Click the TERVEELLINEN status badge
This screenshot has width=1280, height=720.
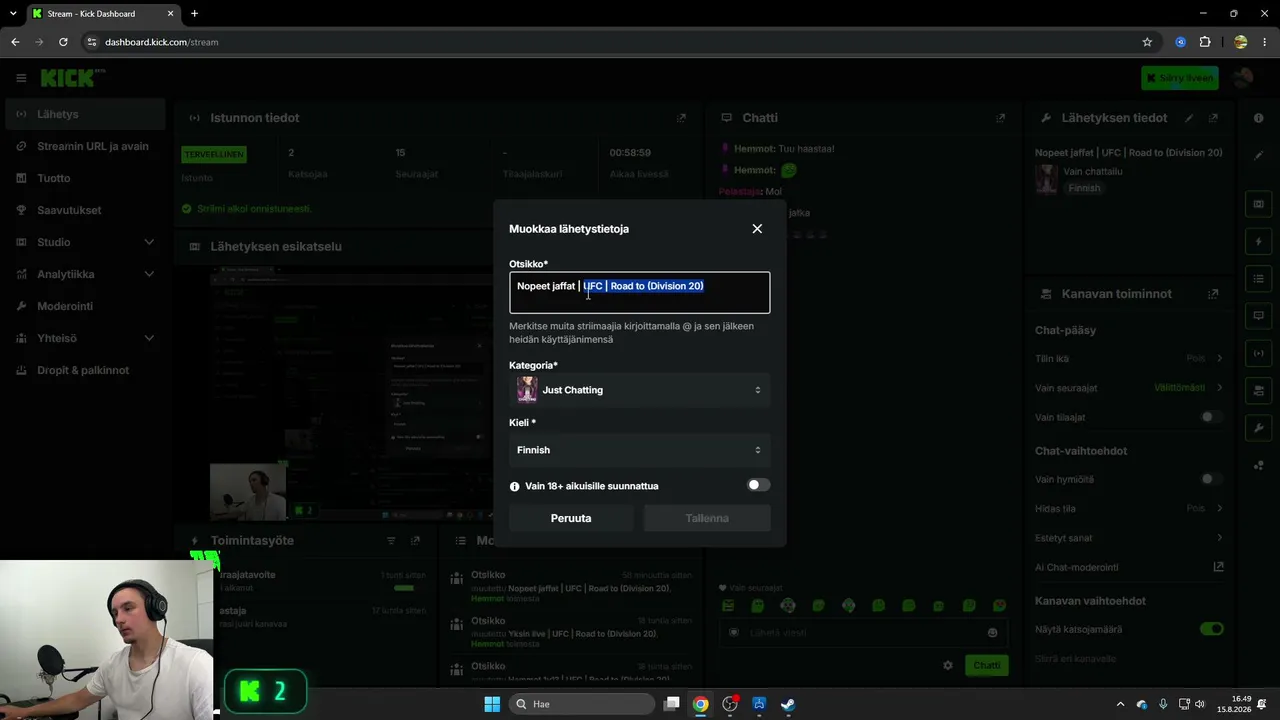[x=214, y=154]
